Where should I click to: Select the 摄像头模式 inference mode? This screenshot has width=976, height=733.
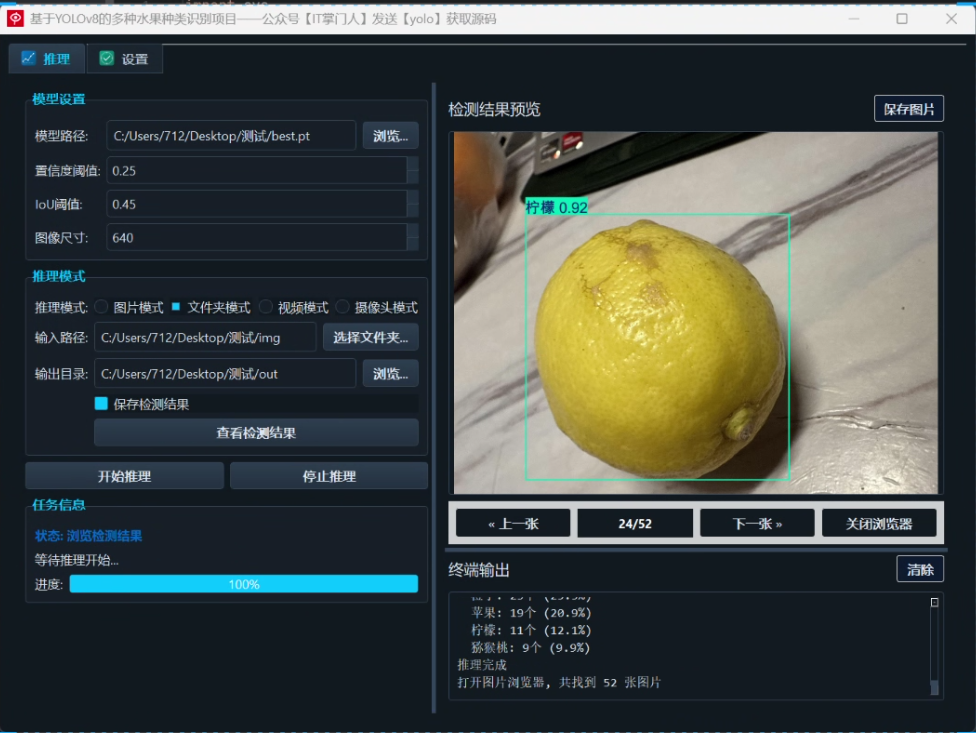343,307
